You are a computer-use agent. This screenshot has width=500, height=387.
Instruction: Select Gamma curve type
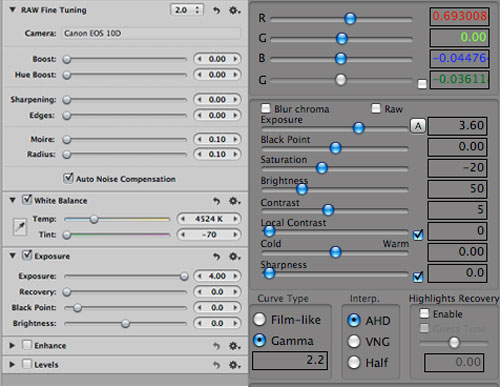pyautogui.click(x=260, y=340)
